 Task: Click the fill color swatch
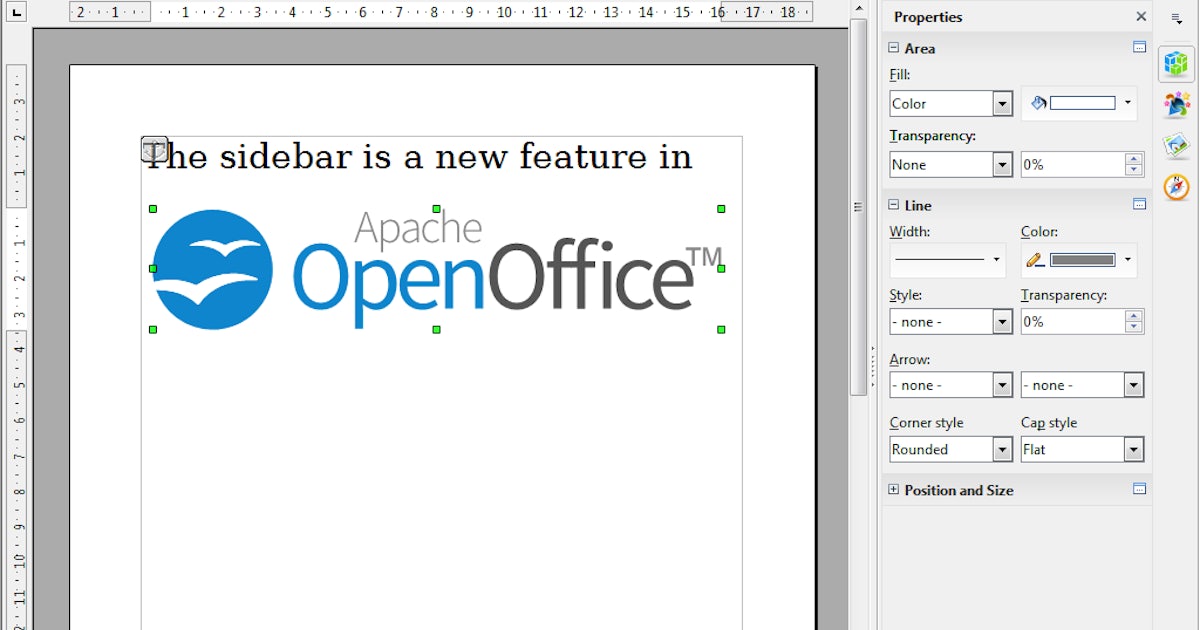point(1082,103)
